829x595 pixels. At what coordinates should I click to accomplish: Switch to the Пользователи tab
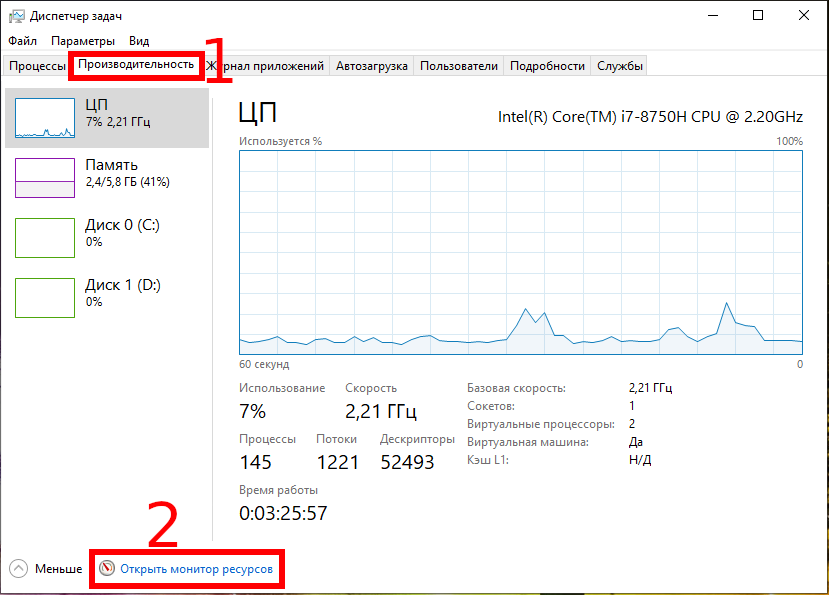click(x=458, y=66)
